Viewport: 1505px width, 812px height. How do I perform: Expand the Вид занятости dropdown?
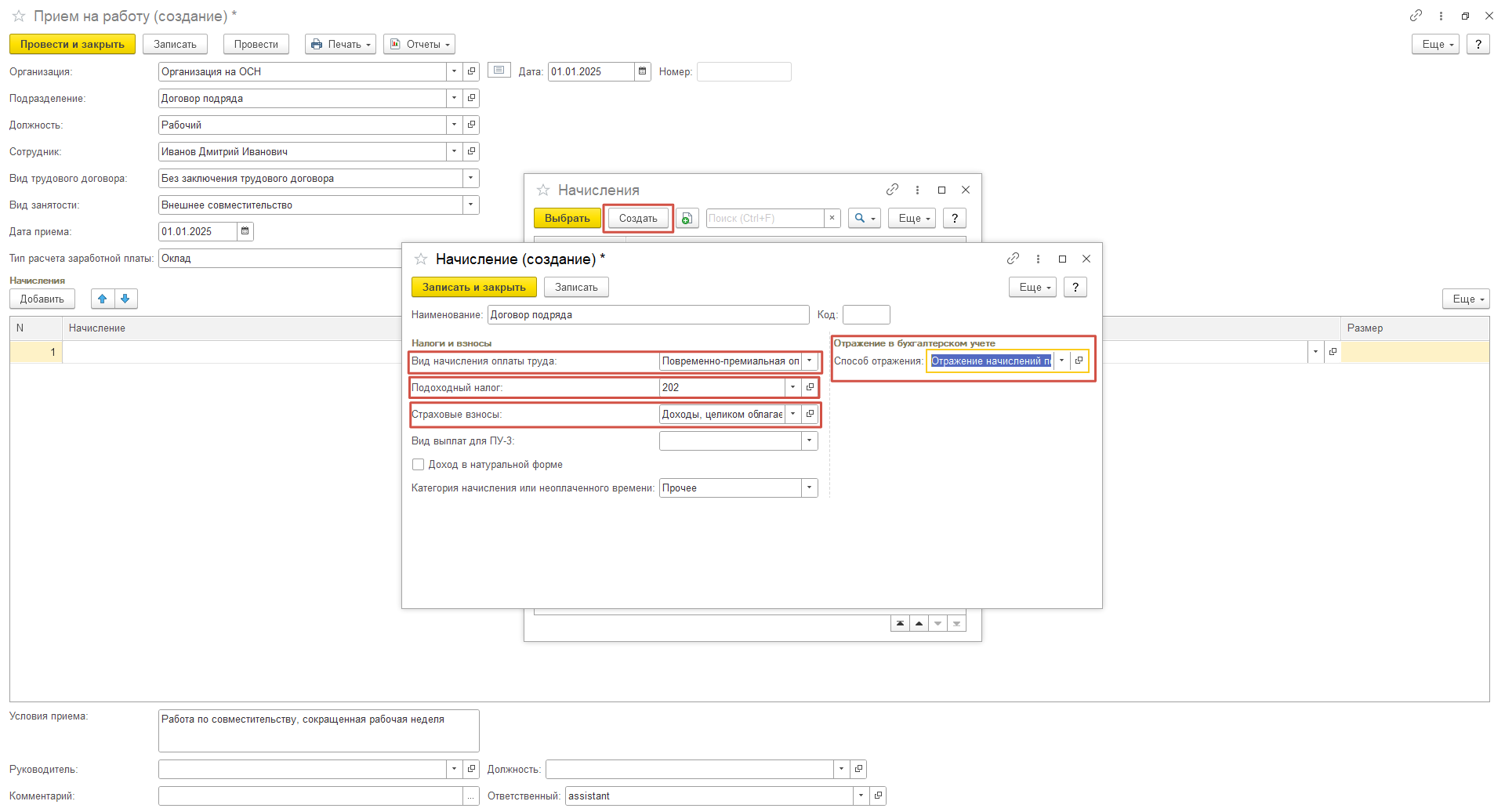tap(470, 205)
